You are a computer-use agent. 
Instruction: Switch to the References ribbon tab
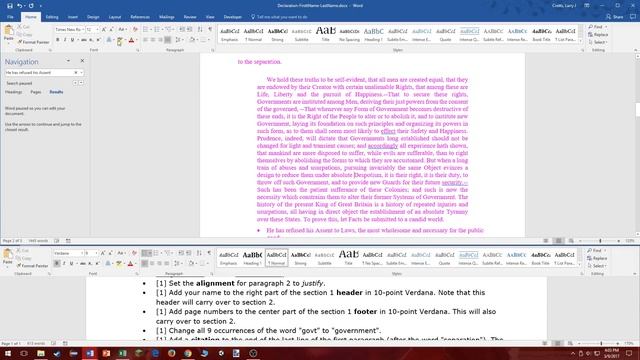[140, 17]
